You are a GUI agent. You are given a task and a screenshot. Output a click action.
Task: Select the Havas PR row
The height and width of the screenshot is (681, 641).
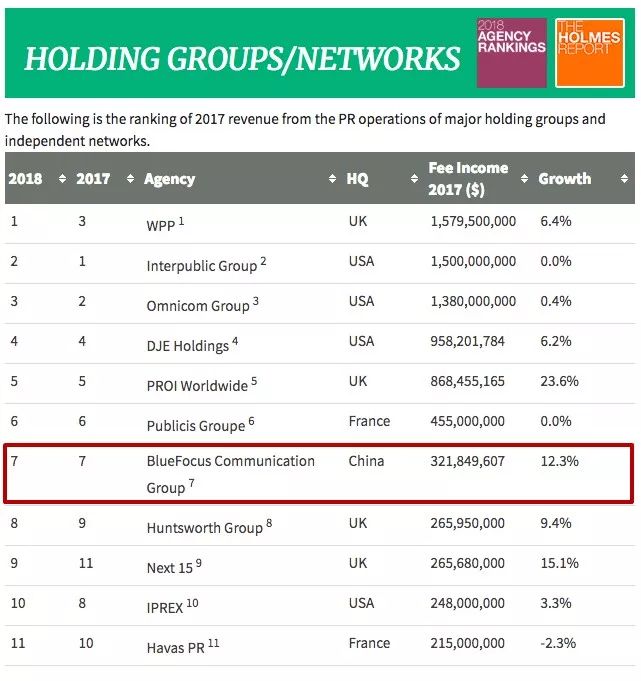click(320, 645)
